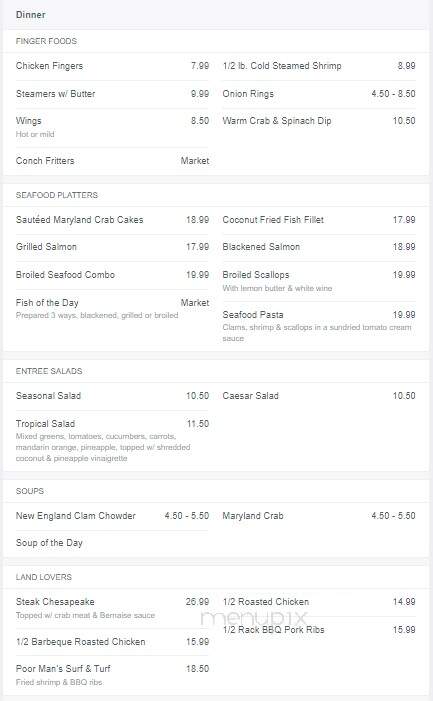The height and width of the screenshot is (701, 433).
Task: Select the Tropical Salad item
Action: [x=112, y=440]
